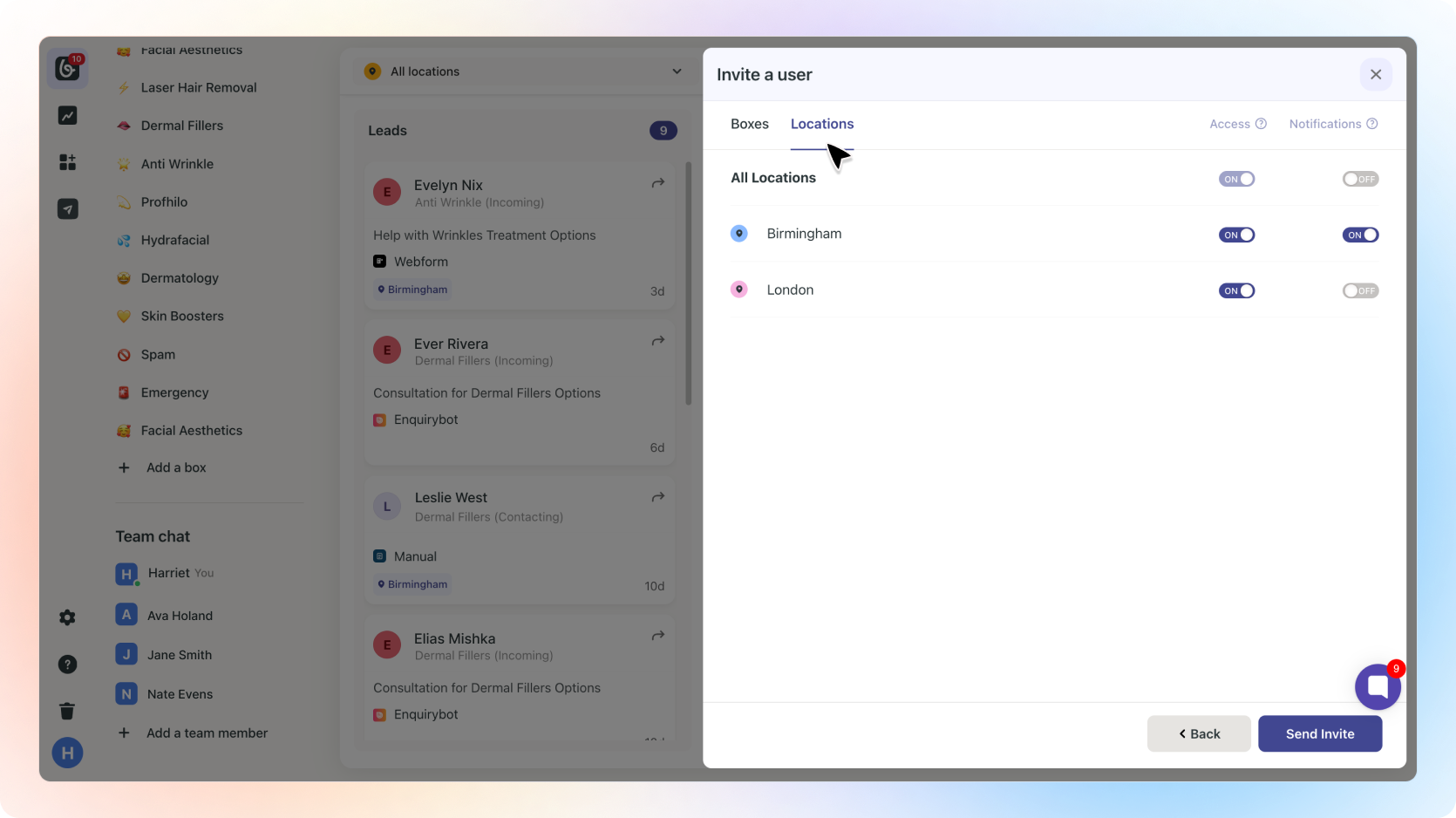
Task: Open the help question mark icon
Action: [x=68, y=665]
